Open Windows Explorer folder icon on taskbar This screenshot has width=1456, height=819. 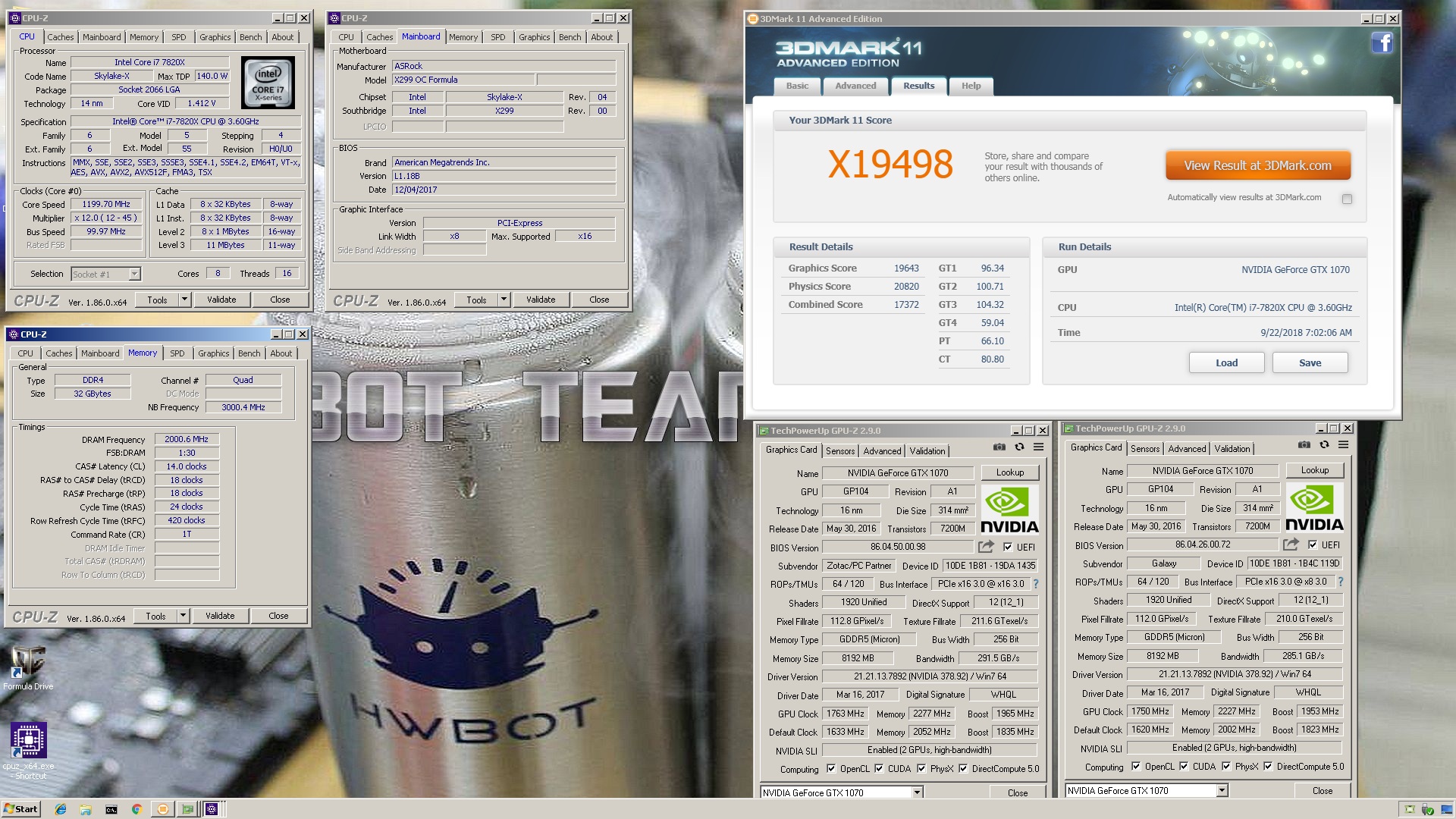86,809
